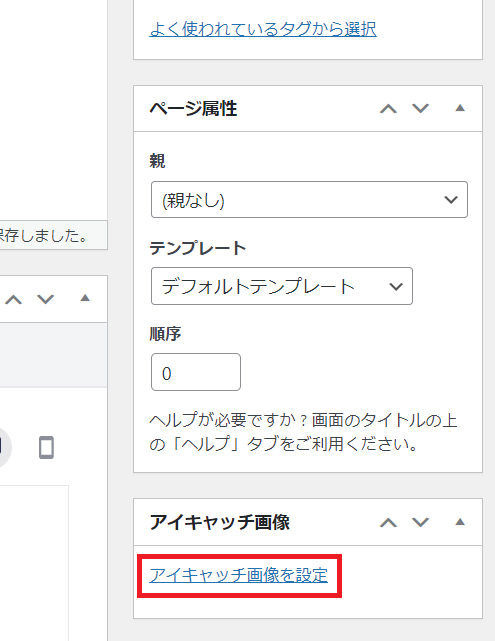This screenshot has height=641, width=495.
Task: Select the highlighted device icon beside the phone icon
Action: (x=3, y=447)
